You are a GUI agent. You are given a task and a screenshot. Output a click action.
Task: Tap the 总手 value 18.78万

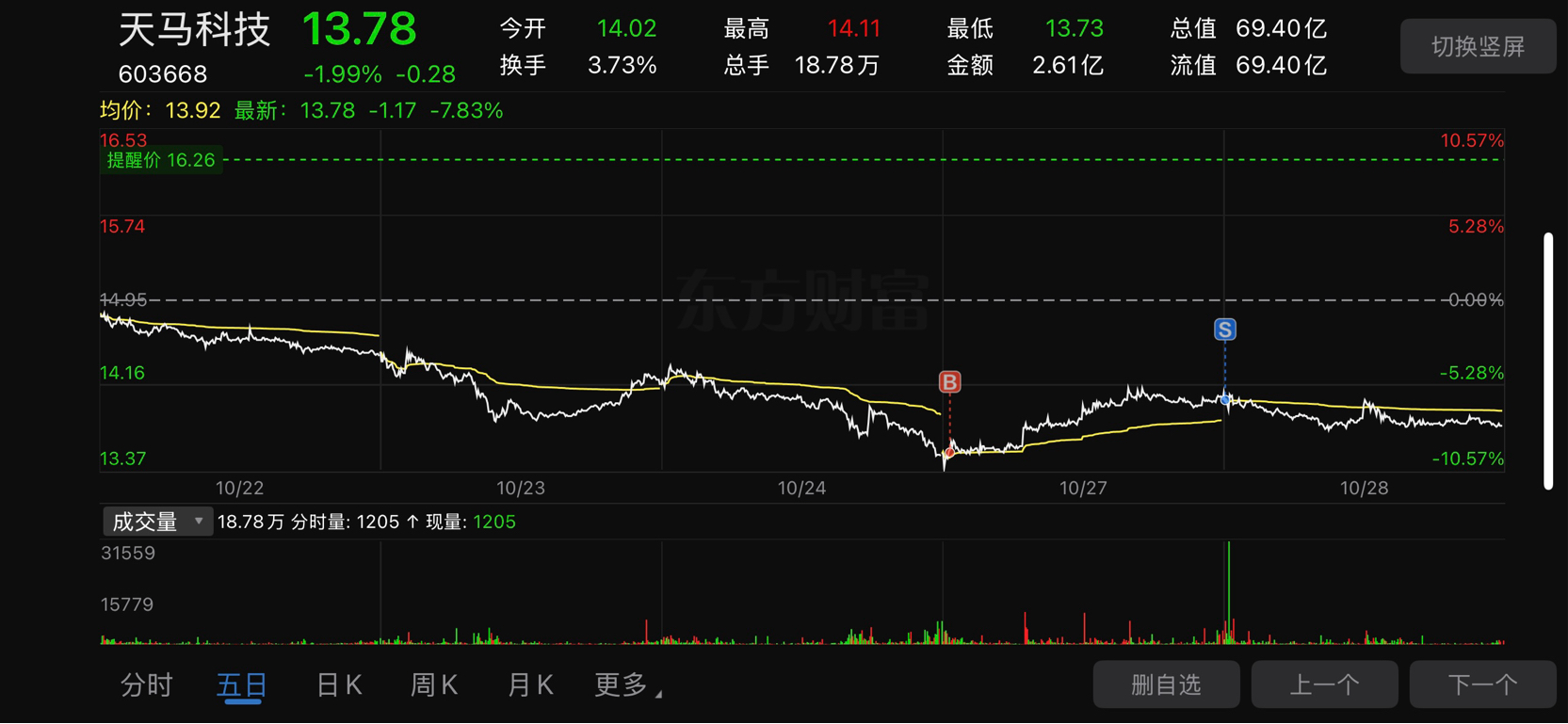tap(837, 65)
